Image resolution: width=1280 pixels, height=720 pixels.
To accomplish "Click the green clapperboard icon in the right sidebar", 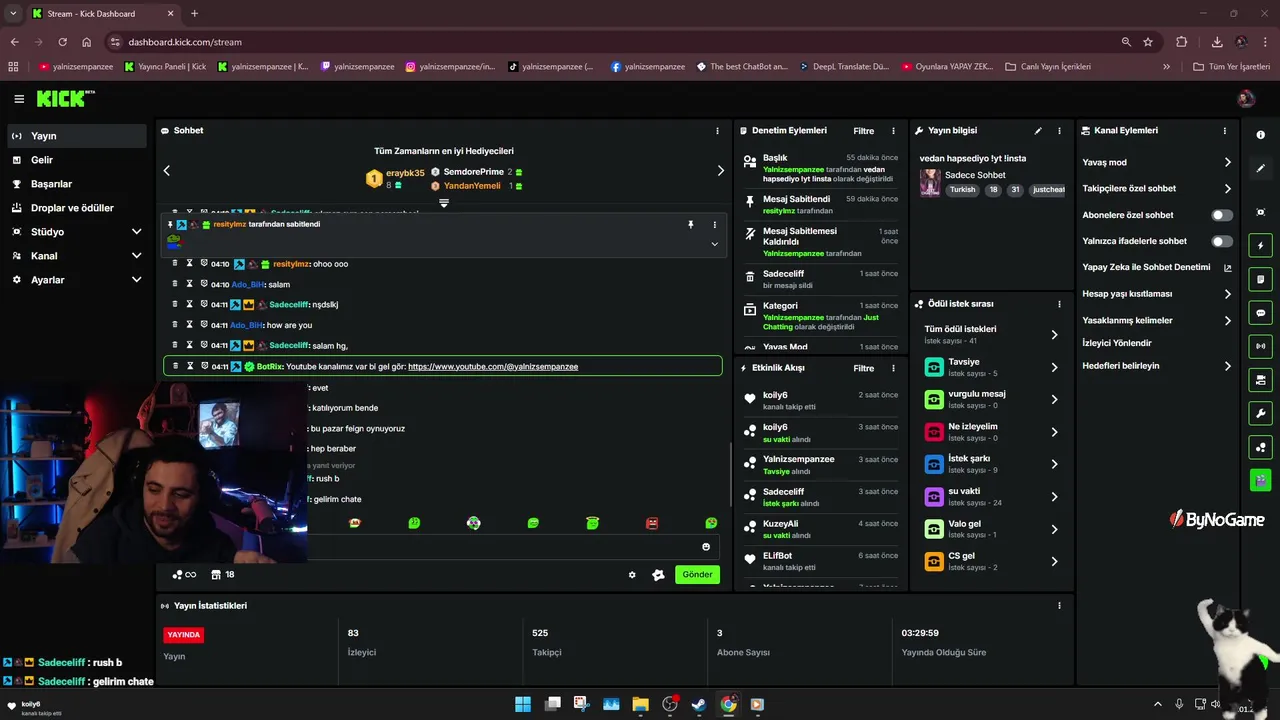I will [1260, 480].
